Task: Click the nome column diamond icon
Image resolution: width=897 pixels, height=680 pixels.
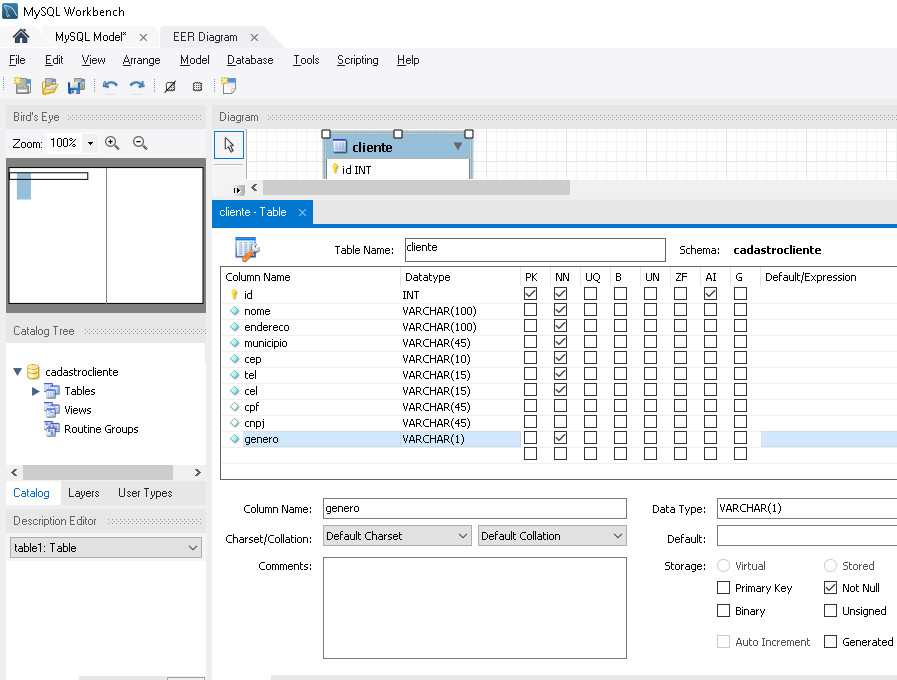Action: coord(235,311)
